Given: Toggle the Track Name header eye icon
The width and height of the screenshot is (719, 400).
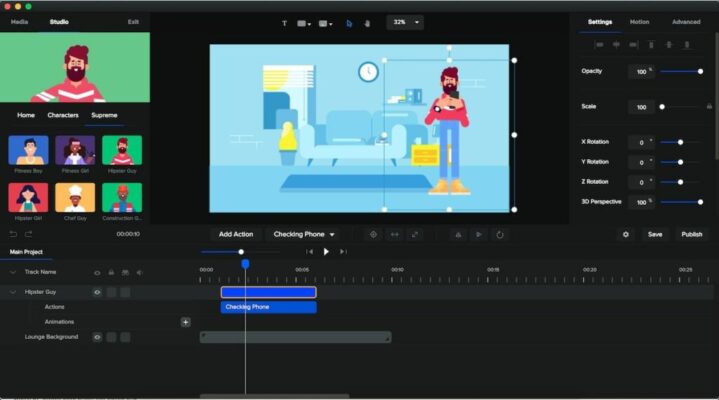Looking at the screenshot, I should click(x=97, y=272).
